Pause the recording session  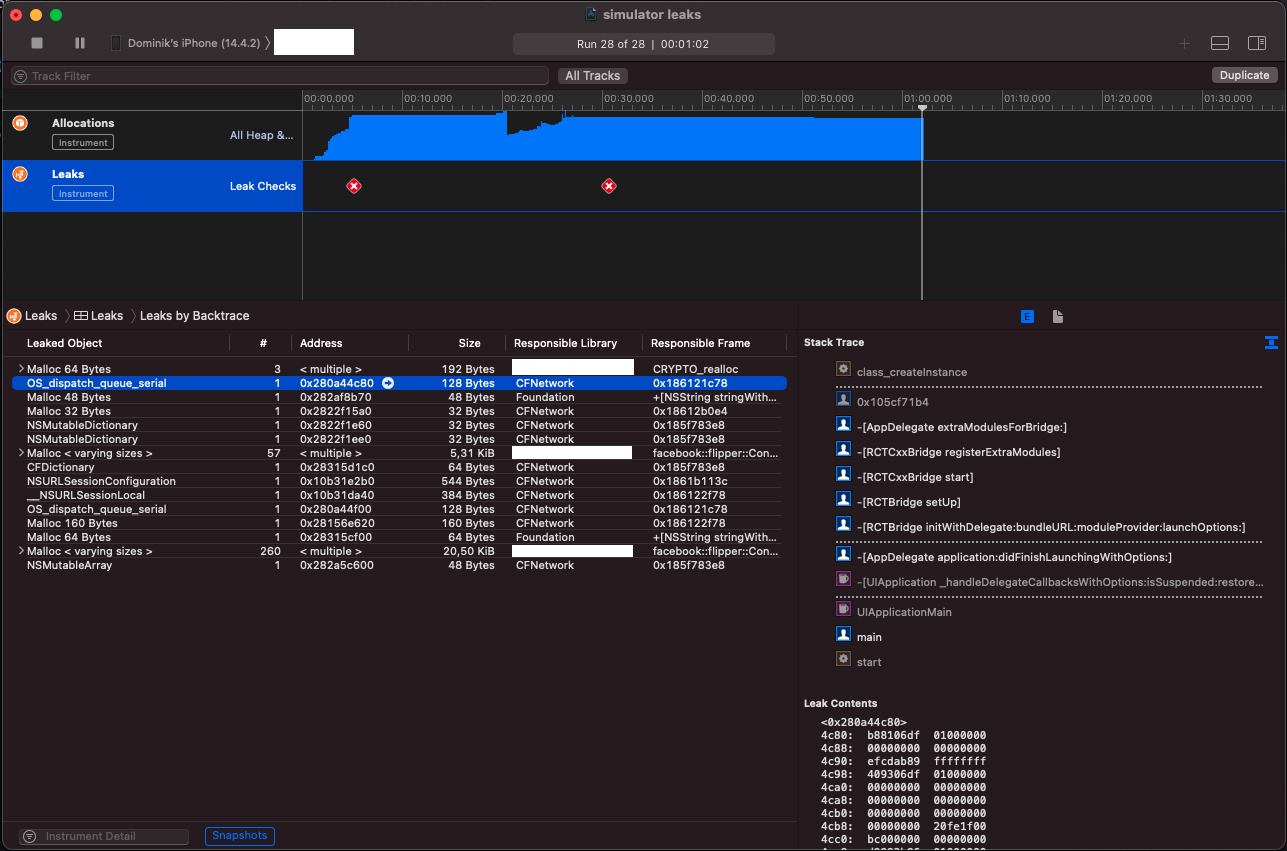[79, 43]
